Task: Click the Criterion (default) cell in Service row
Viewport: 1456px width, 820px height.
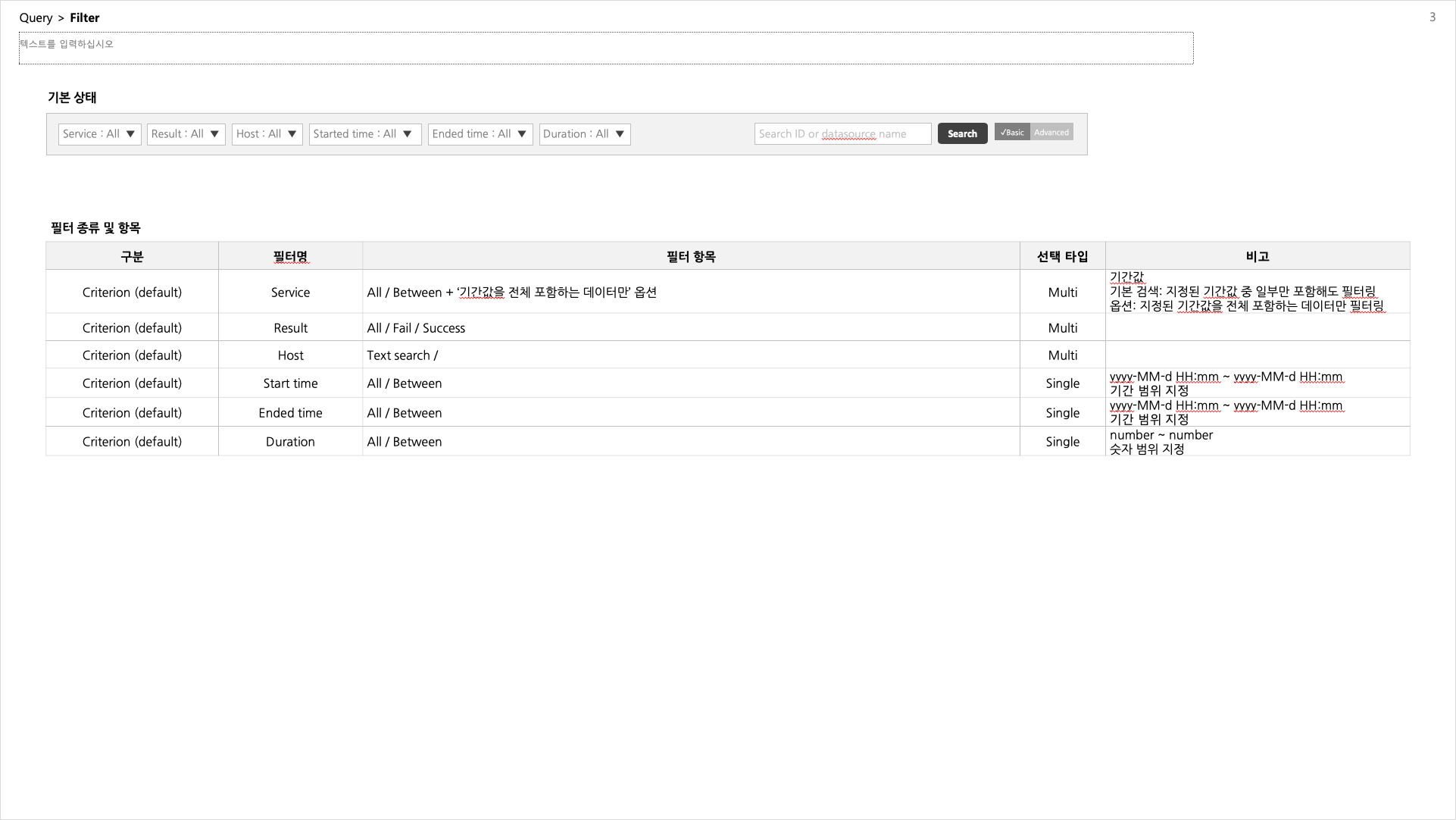Action: pos(132,292)
